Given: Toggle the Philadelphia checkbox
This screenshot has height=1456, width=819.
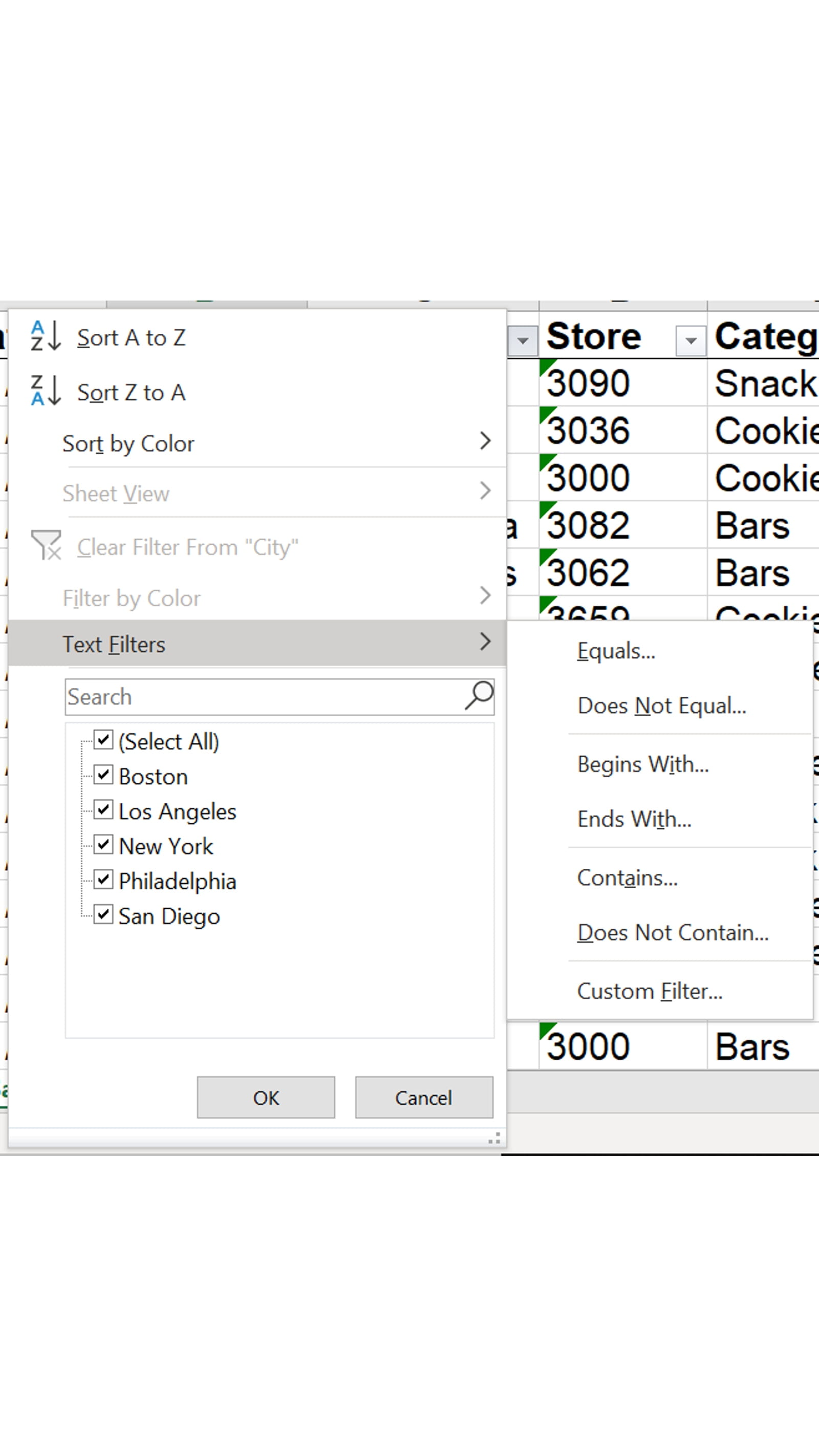Looking at the screenshot, I should (x=103, y=880).
